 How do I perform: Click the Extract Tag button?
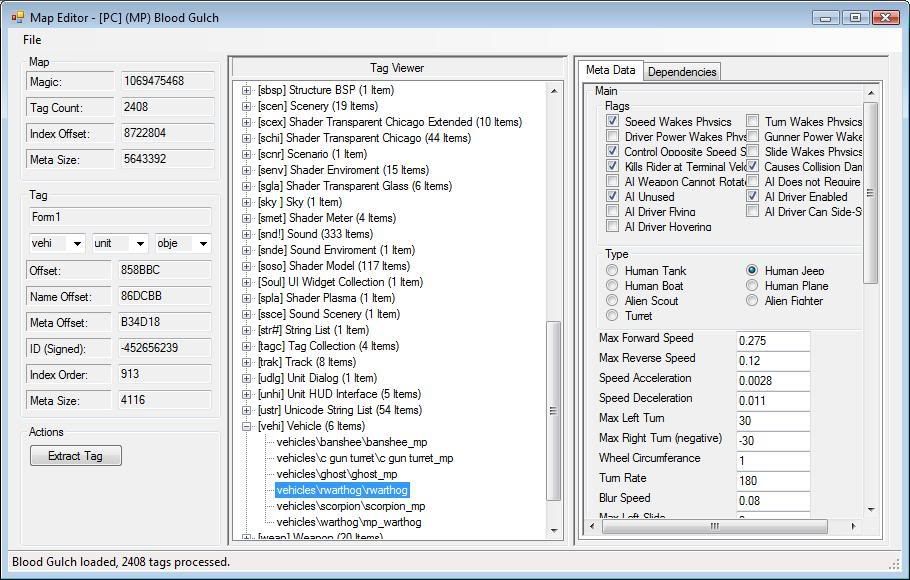pyautogui.click(x=75, y=456)
